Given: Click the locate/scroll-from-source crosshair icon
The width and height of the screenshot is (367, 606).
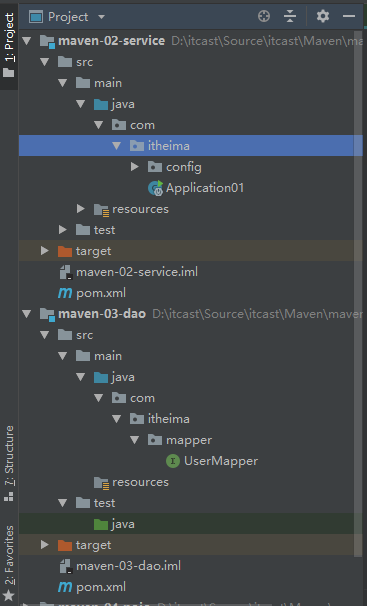Looking at the screenshot, I should coord(264,16).
